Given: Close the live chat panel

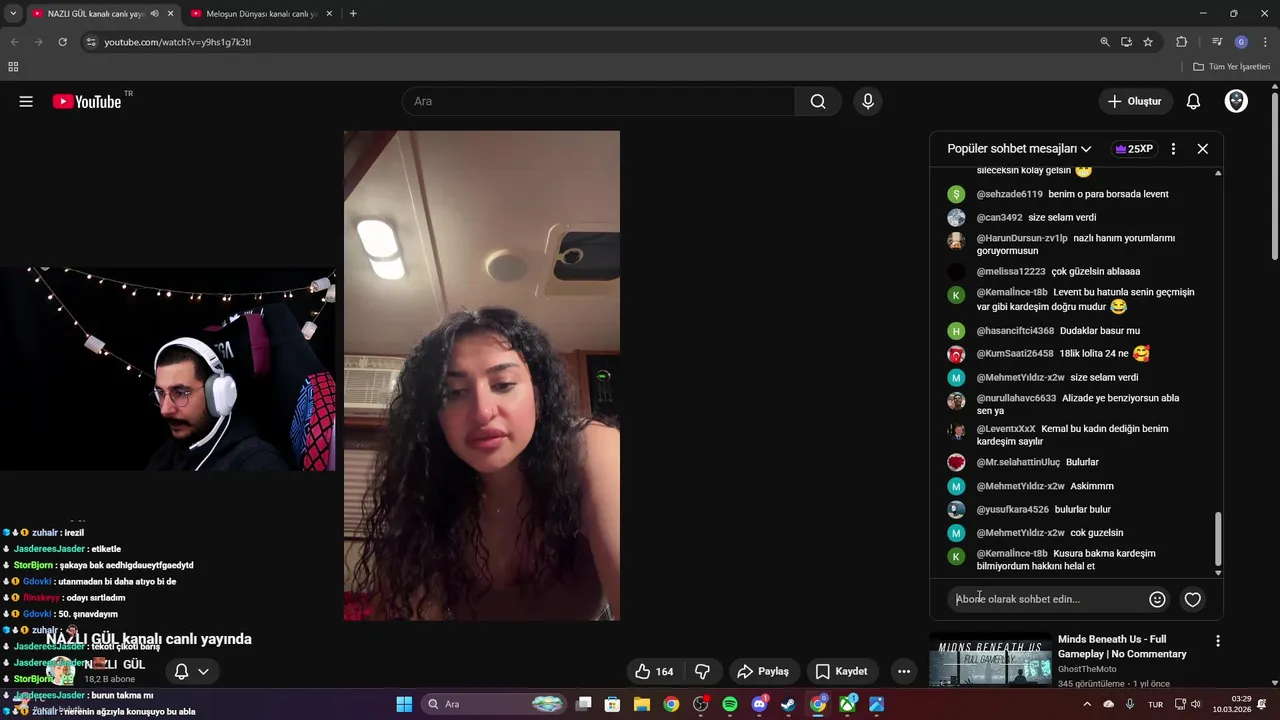Looking at the screenshot, I should (1203, 148).
